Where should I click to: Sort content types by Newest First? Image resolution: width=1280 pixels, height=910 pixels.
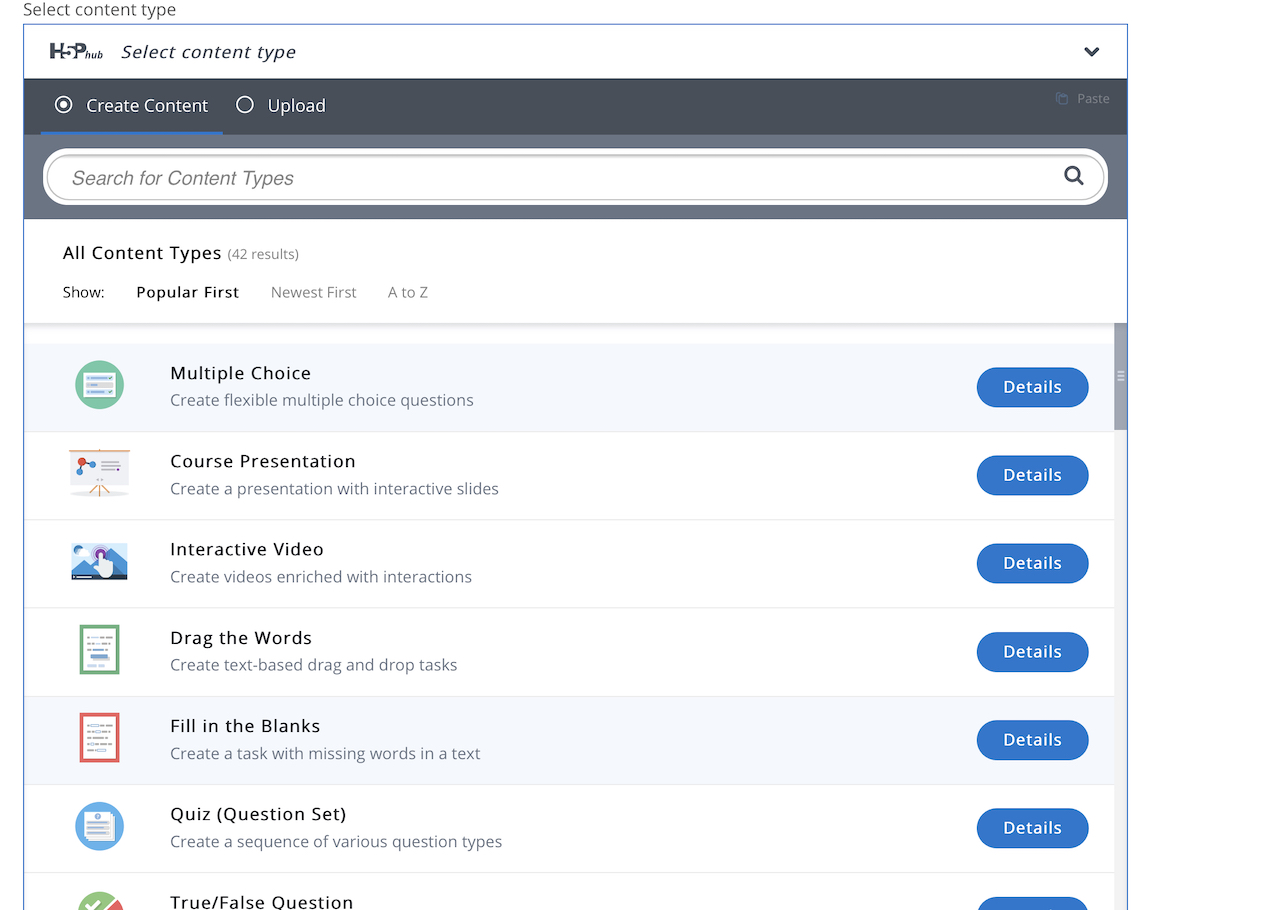[x=313, y=292]
